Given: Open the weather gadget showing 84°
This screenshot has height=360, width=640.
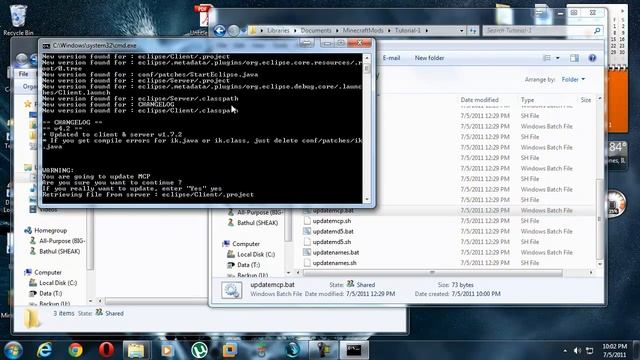Looking at the screenshot, I should click(x=616, y=152).
